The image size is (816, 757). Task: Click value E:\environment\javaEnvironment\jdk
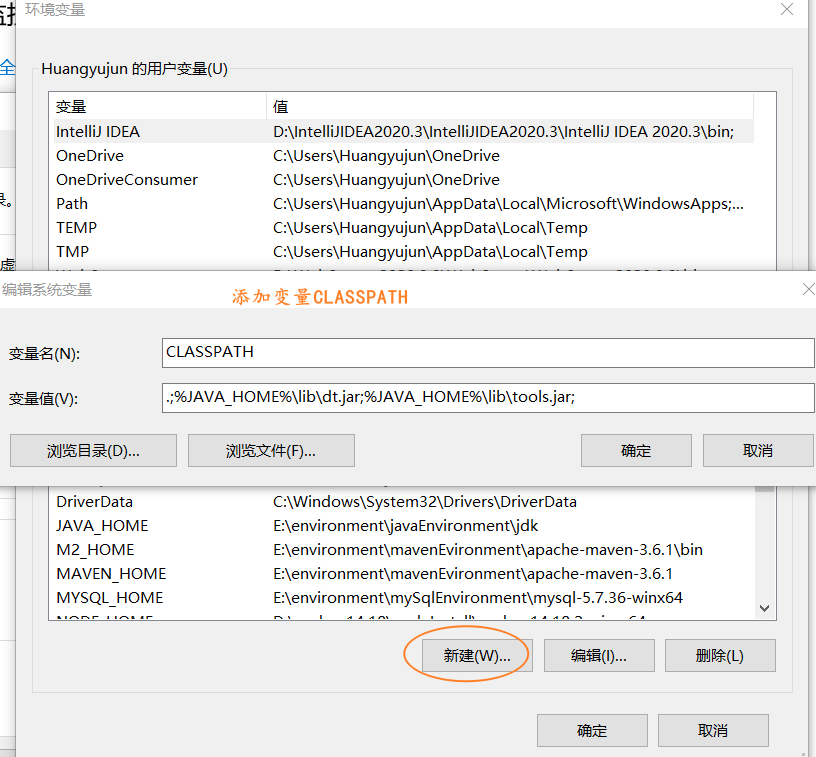point(405,525)
